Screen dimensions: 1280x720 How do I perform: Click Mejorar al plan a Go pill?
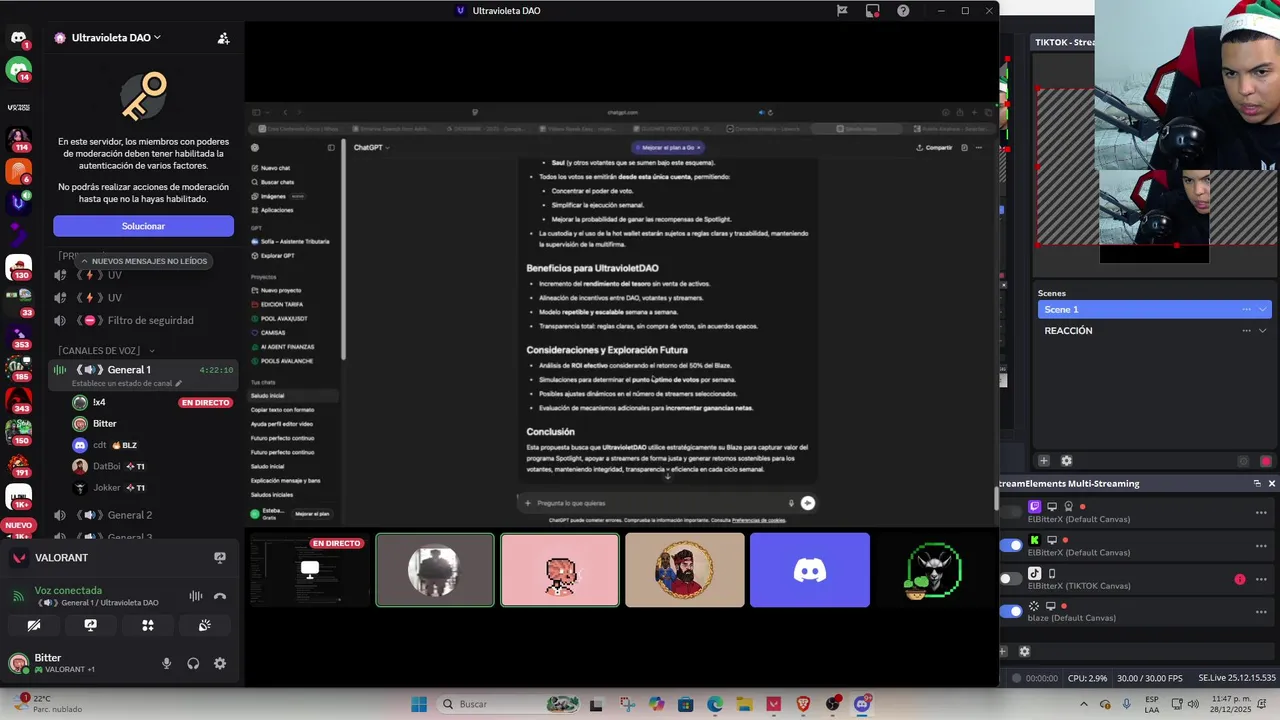tap(670, 147)
